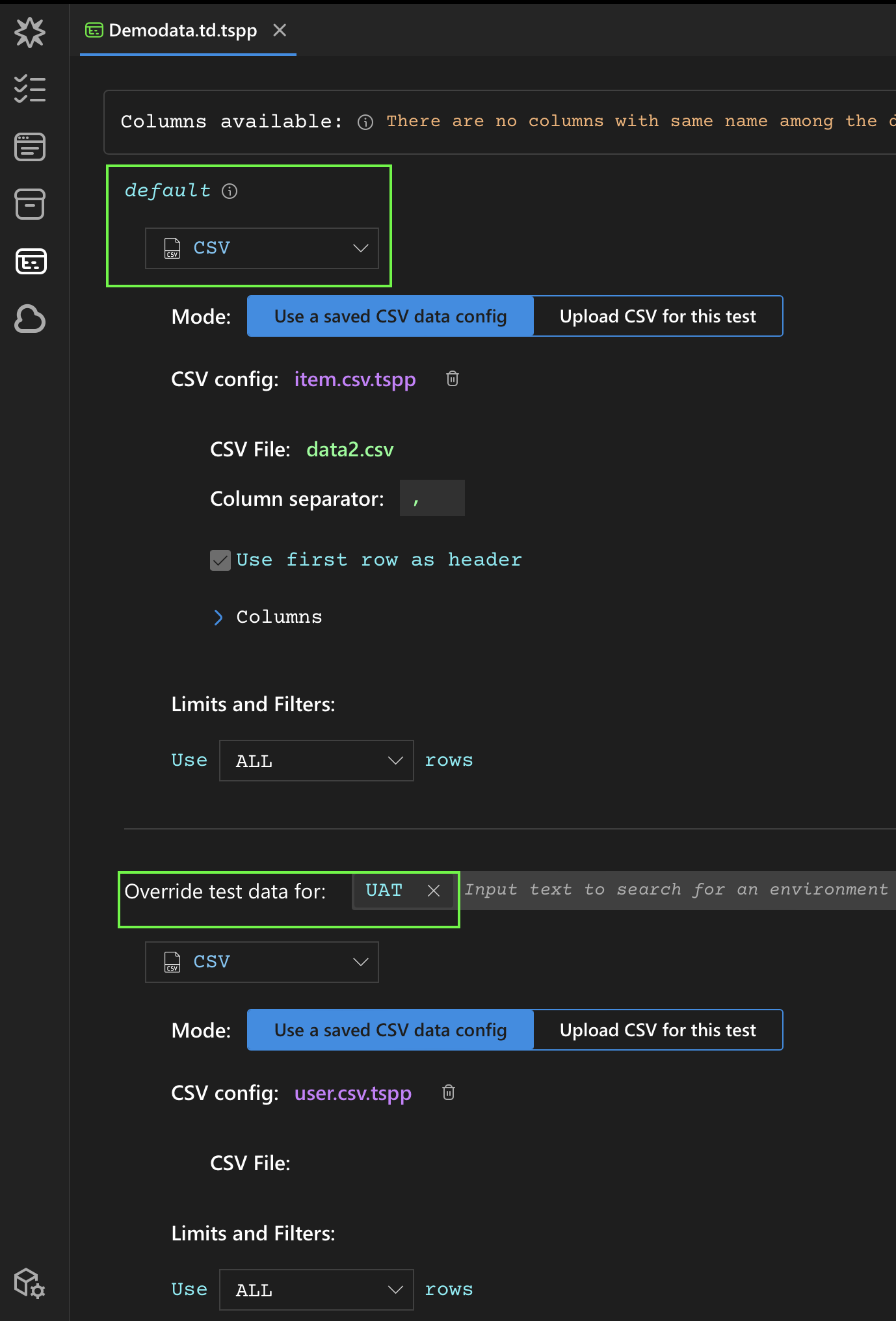Open the ALL rows dropdown under default
Image resolution: width=896 pixels, height=1321 pixels.
(x=317, y=761)
